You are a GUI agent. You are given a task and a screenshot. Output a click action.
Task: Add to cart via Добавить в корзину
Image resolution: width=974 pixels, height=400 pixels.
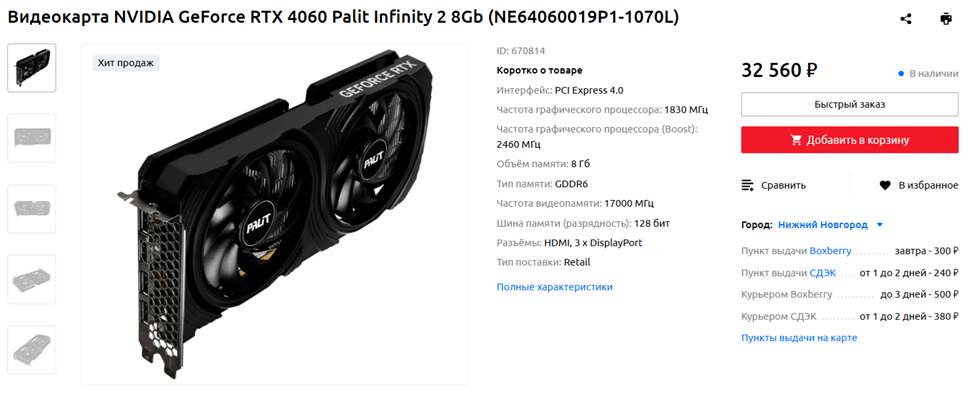(850, 140)
